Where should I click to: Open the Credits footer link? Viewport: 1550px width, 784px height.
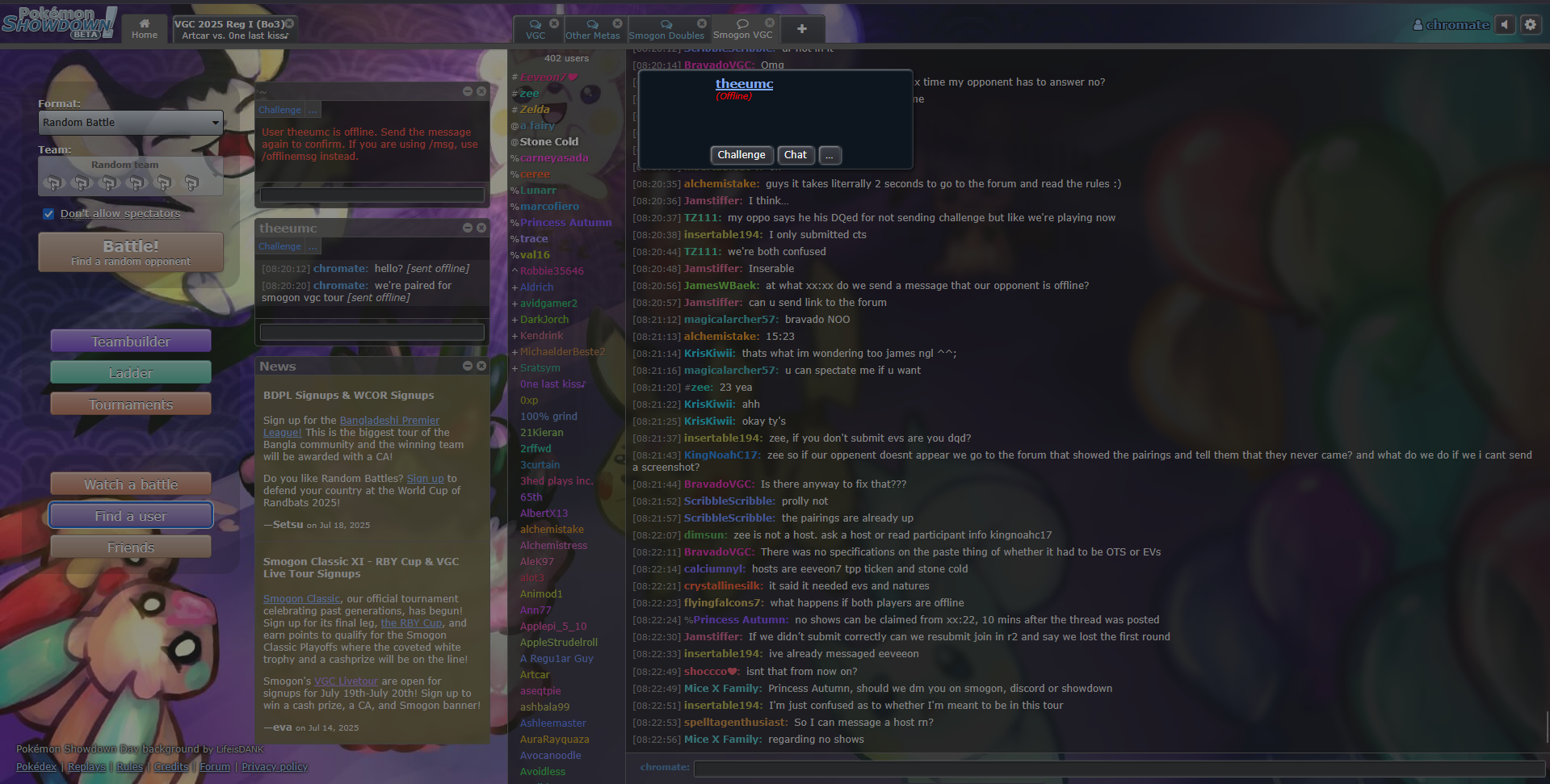click(171, 767)
